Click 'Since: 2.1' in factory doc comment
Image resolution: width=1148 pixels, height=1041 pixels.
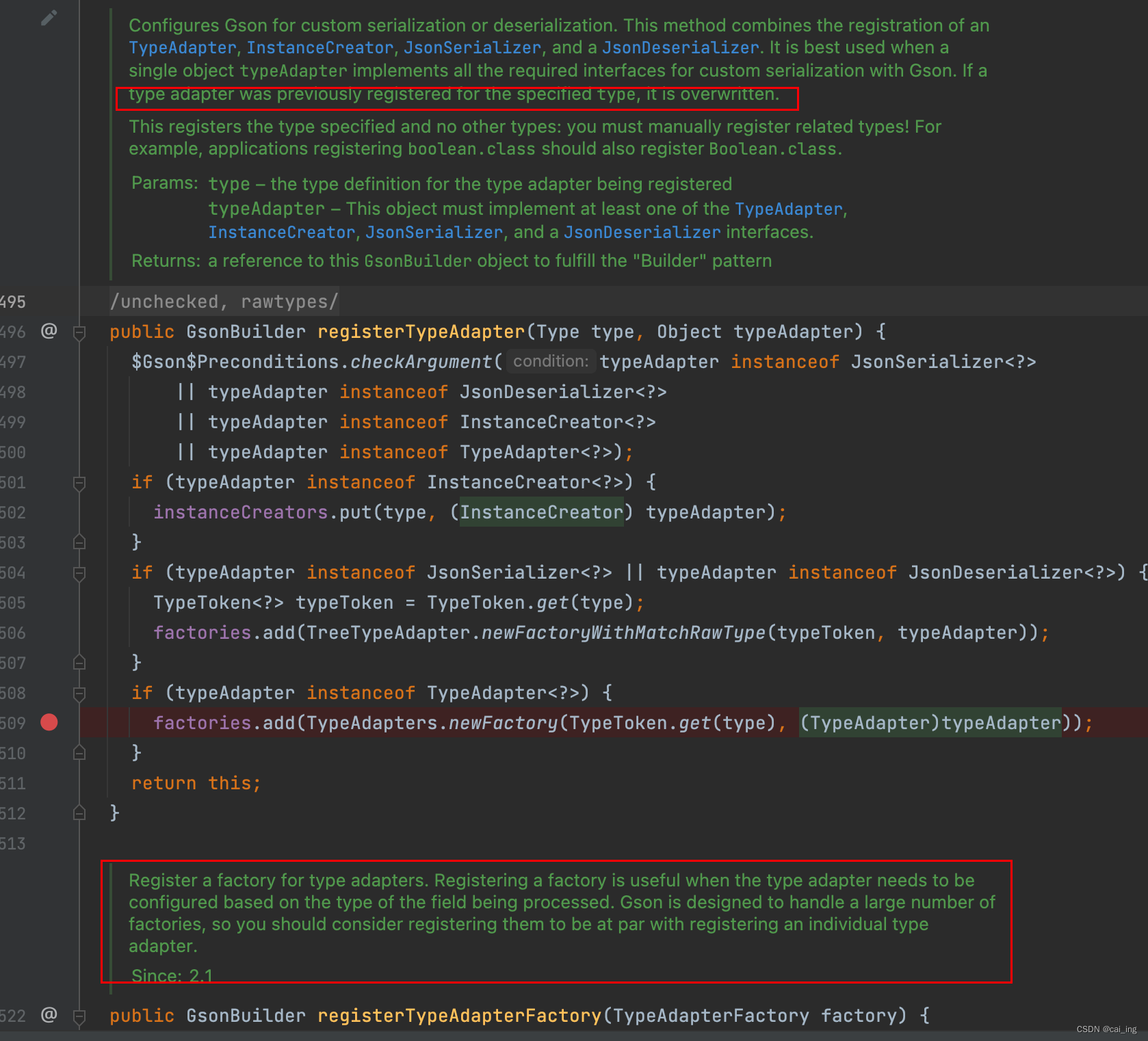(x=172, y=975)
